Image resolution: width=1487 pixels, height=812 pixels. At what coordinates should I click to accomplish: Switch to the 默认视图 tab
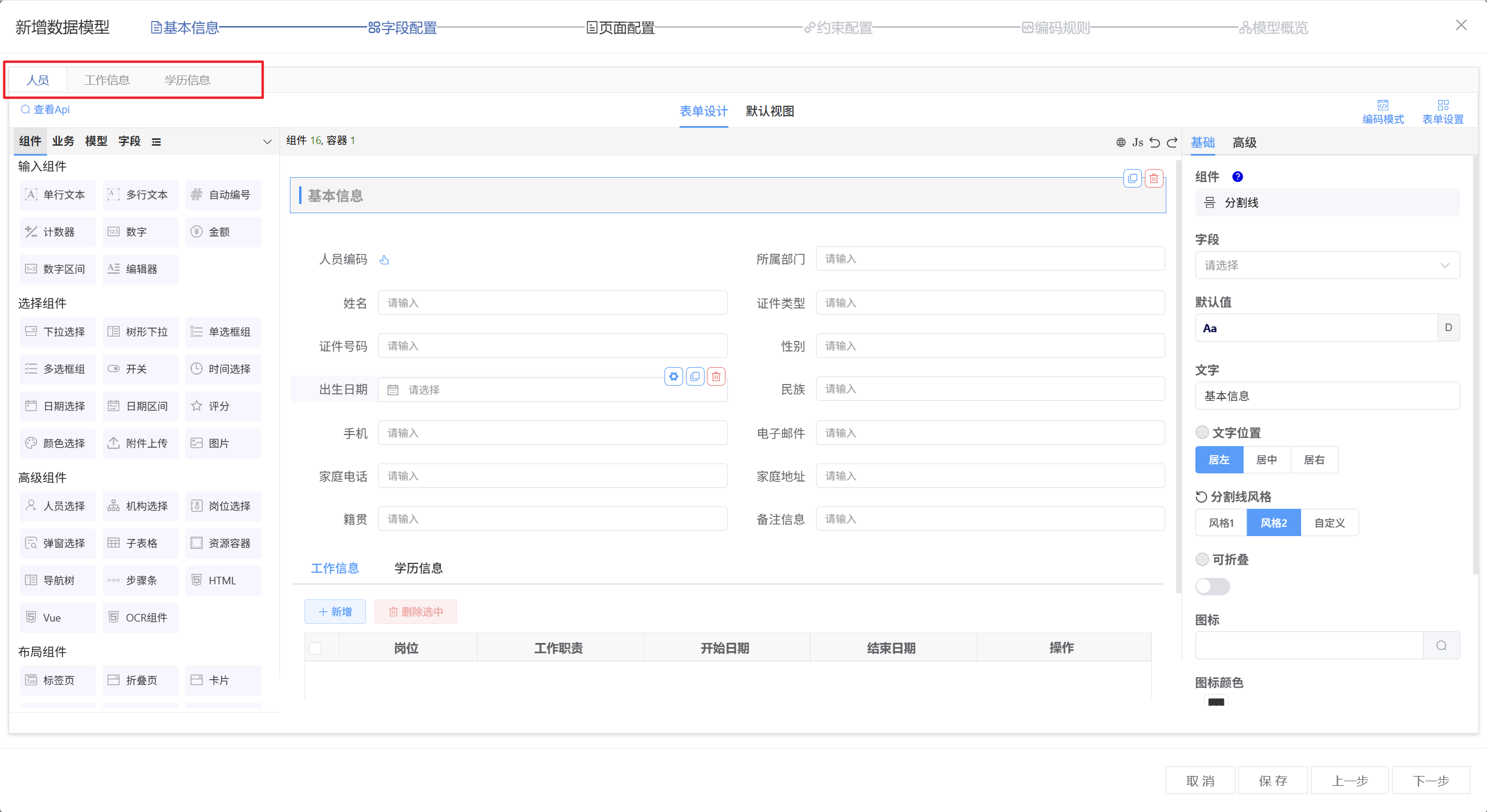click(770, 111)
